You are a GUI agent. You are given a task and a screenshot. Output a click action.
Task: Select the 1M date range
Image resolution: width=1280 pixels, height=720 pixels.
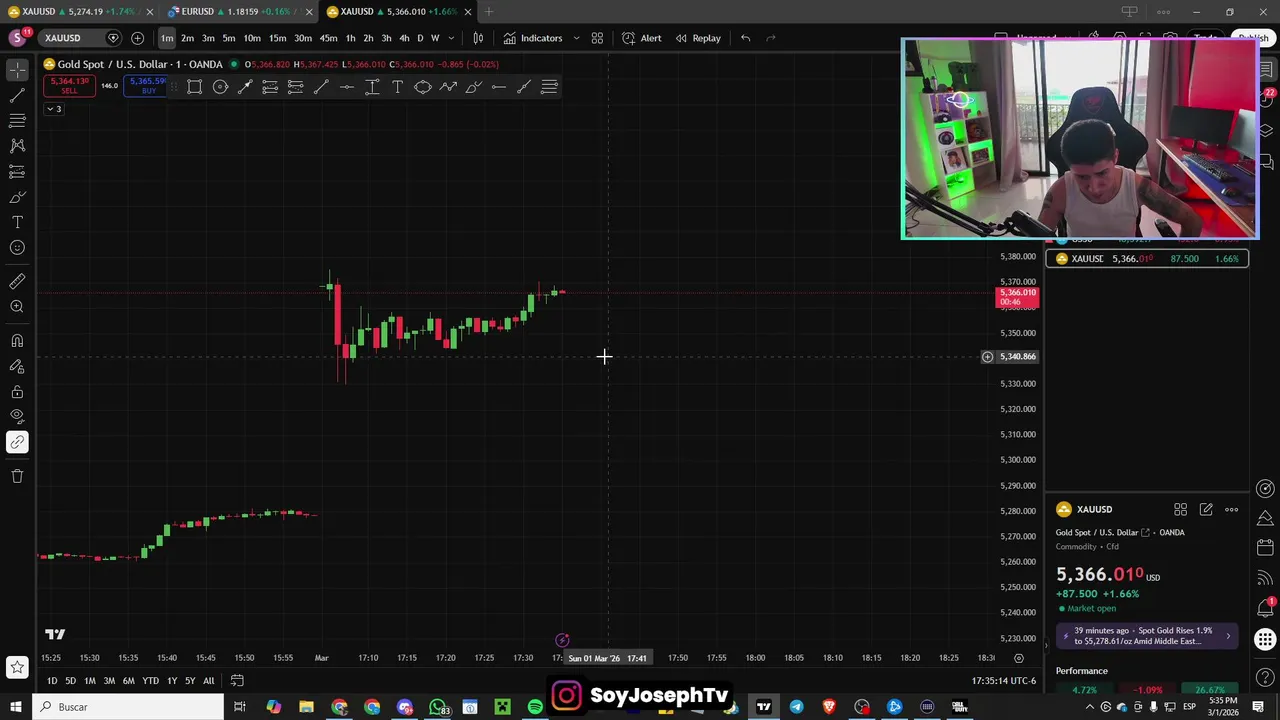(90, 681)
